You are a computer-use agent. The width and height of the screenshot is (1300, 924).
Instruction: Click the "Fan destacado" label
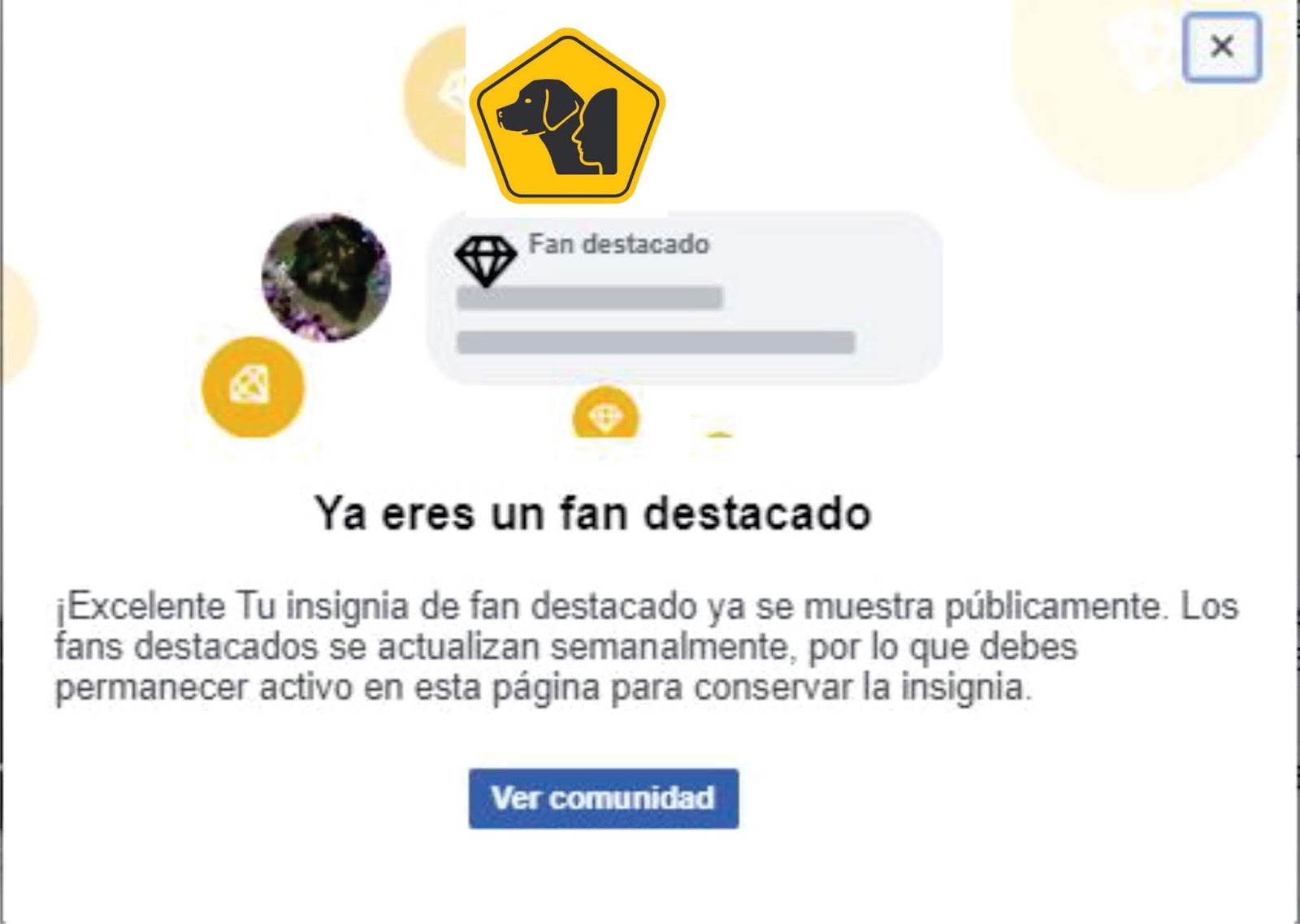(619, 244)
